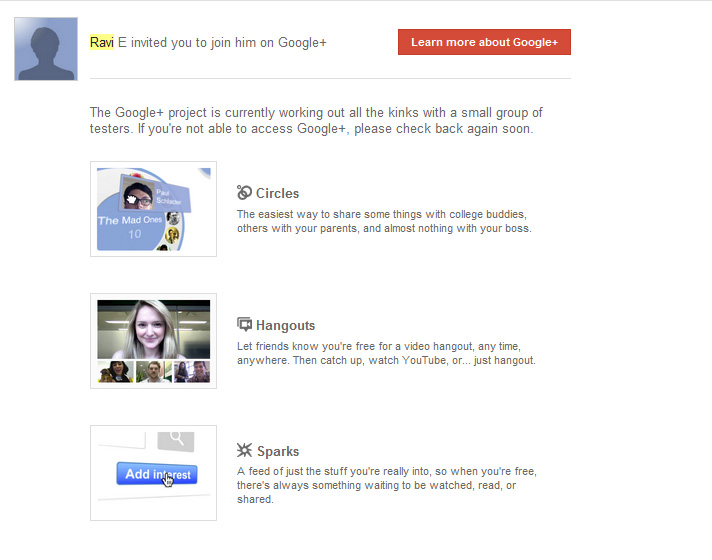The width and height of the screenshot is (712, 560).
Task: Click the small participant faces in Hangouts thumbnail
Action: click(153, 372)
